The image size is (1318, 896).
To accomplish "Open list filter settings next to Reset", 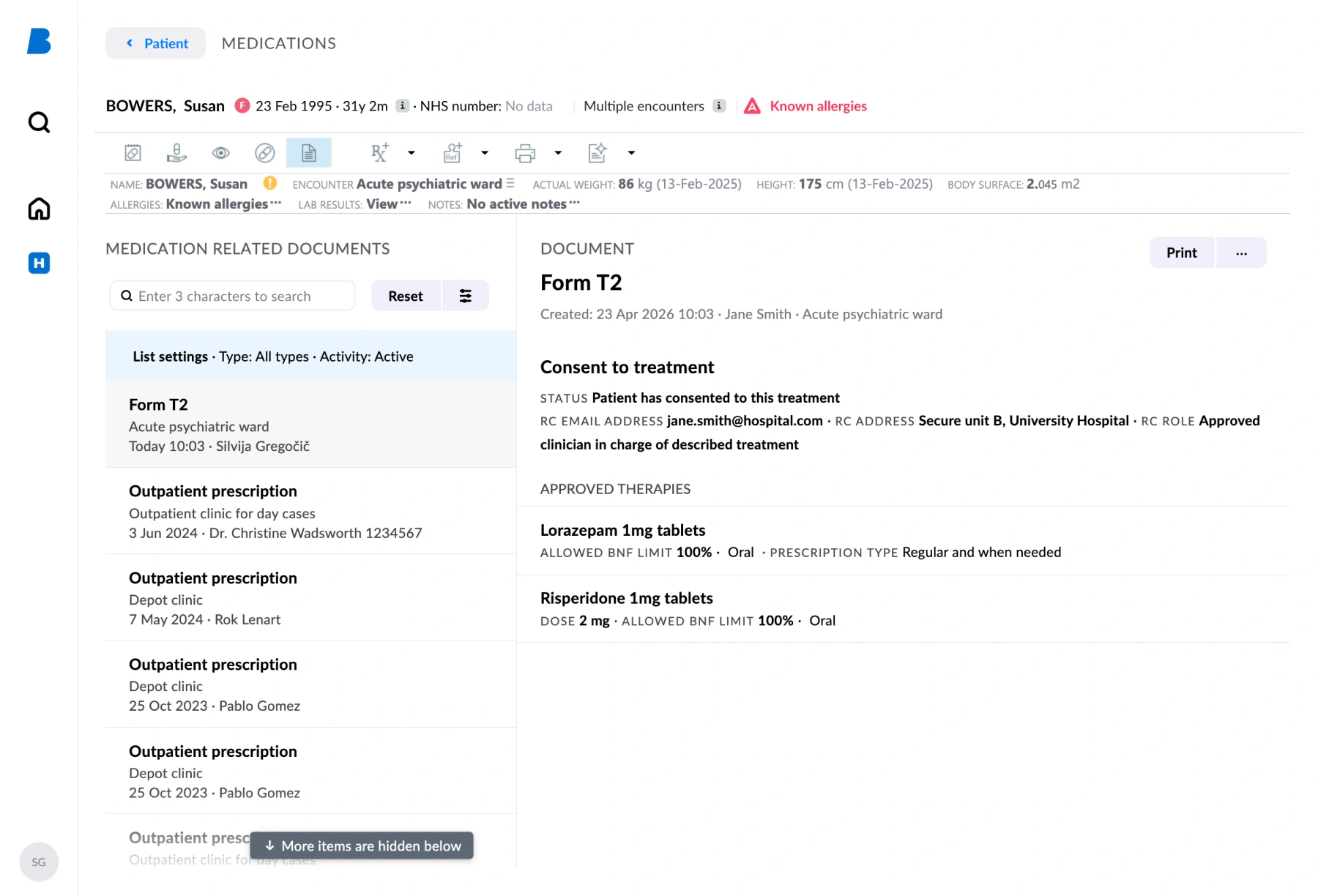I will coord(465,296).
